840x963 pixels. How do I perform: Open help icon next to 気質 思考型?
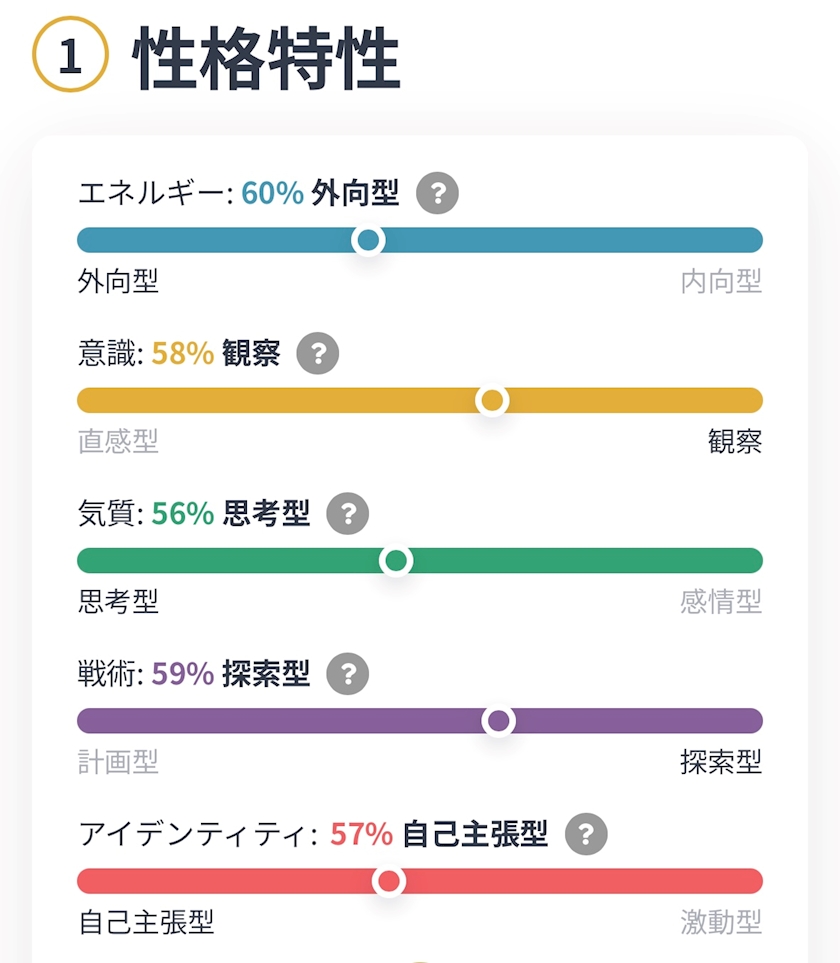point(348,513)
